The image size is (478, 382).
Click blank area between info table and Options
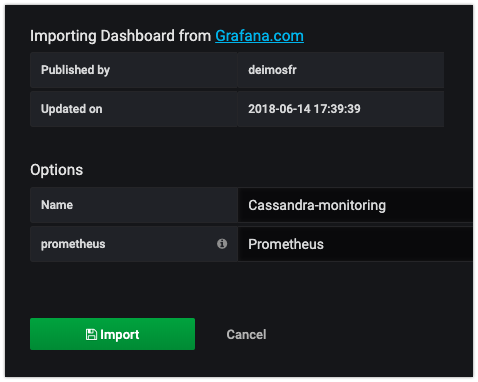237,143
